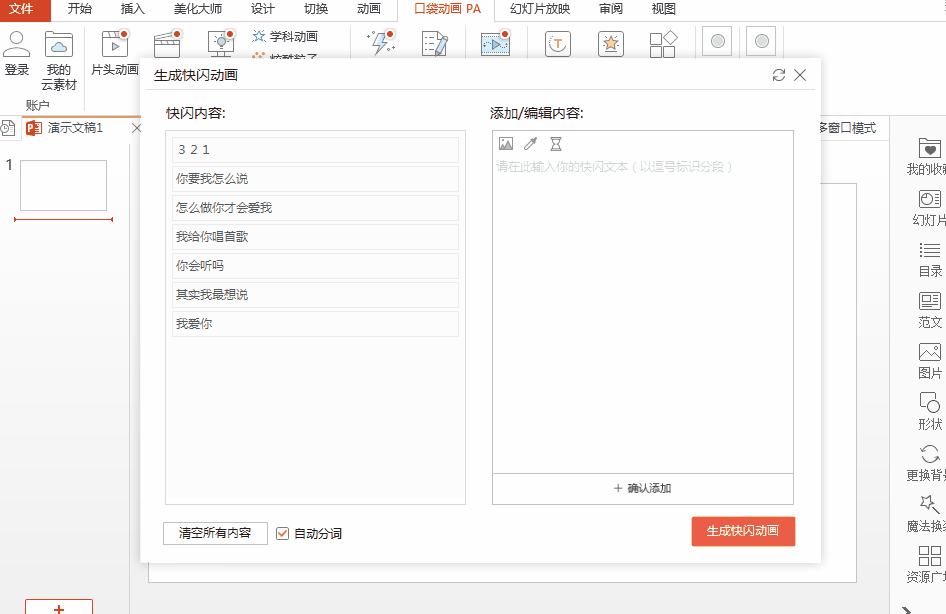Open 幻灯片 in the right sidebar
Screen dimensions: 946x614
point(929,208)
